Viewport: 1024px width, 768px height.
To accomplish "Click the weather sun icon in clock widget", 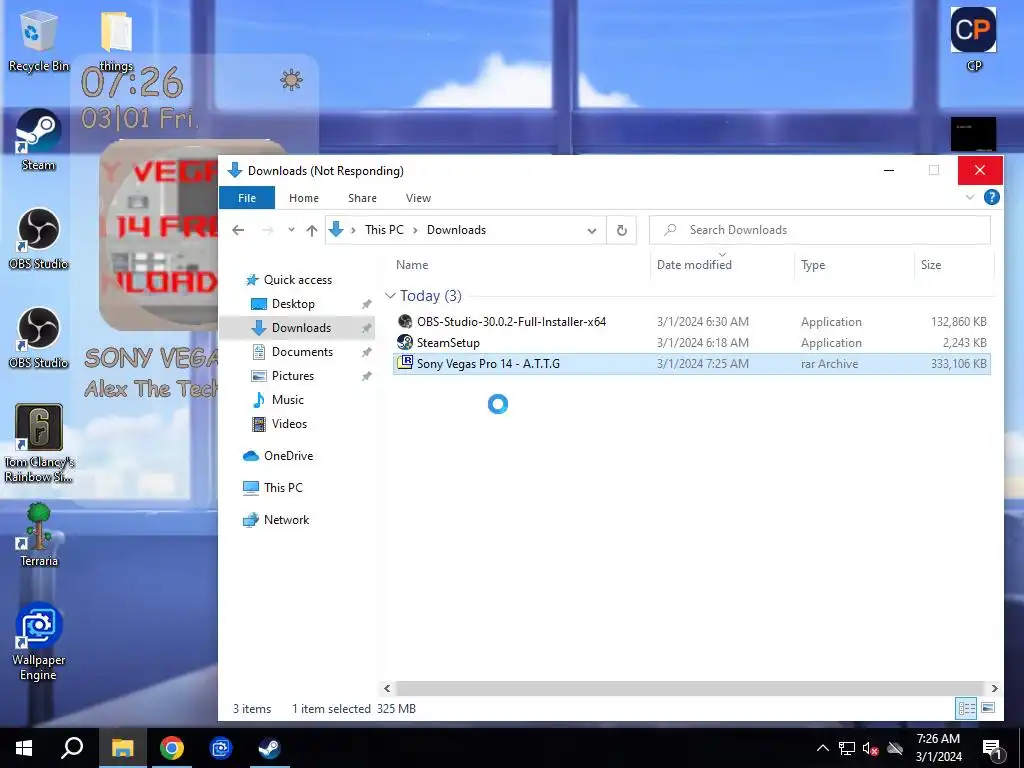I will [x=291, y=80].
